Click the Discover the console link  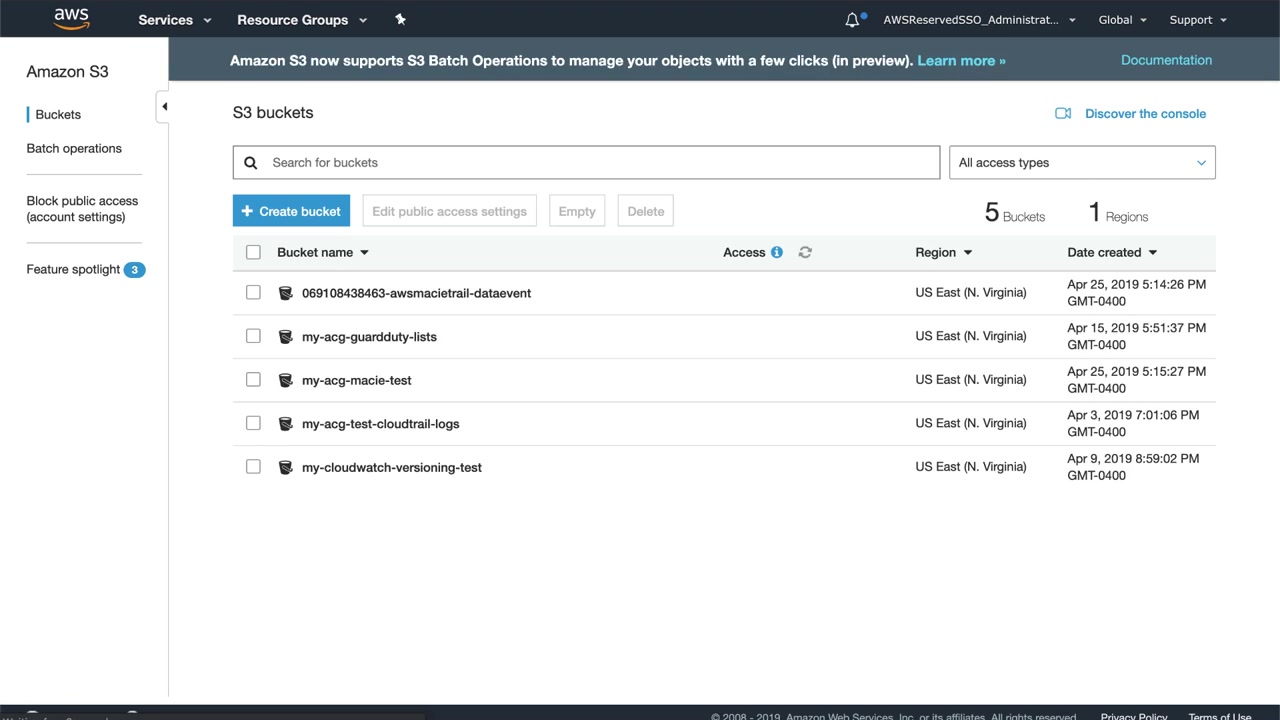click(x=1145, y=114)
